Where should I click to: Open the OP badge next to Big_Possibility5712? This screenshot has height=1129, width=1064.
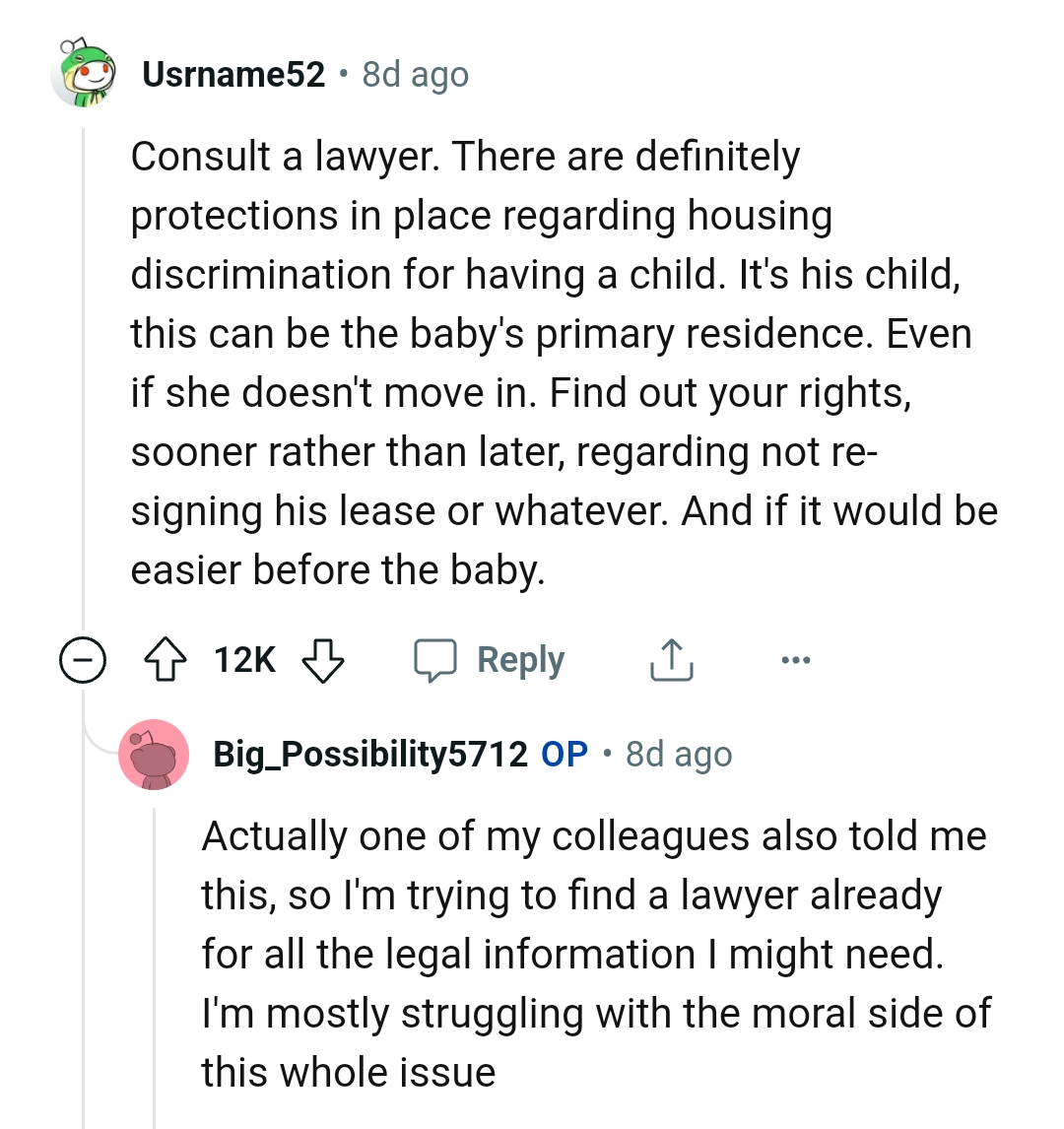(562, 755)
